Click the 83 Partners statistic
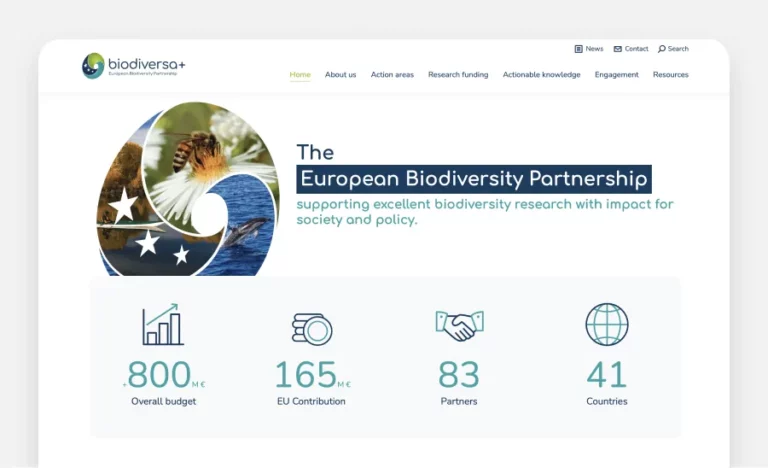The height and width of the screenshot is (468, 768). (x=459, y=375)
